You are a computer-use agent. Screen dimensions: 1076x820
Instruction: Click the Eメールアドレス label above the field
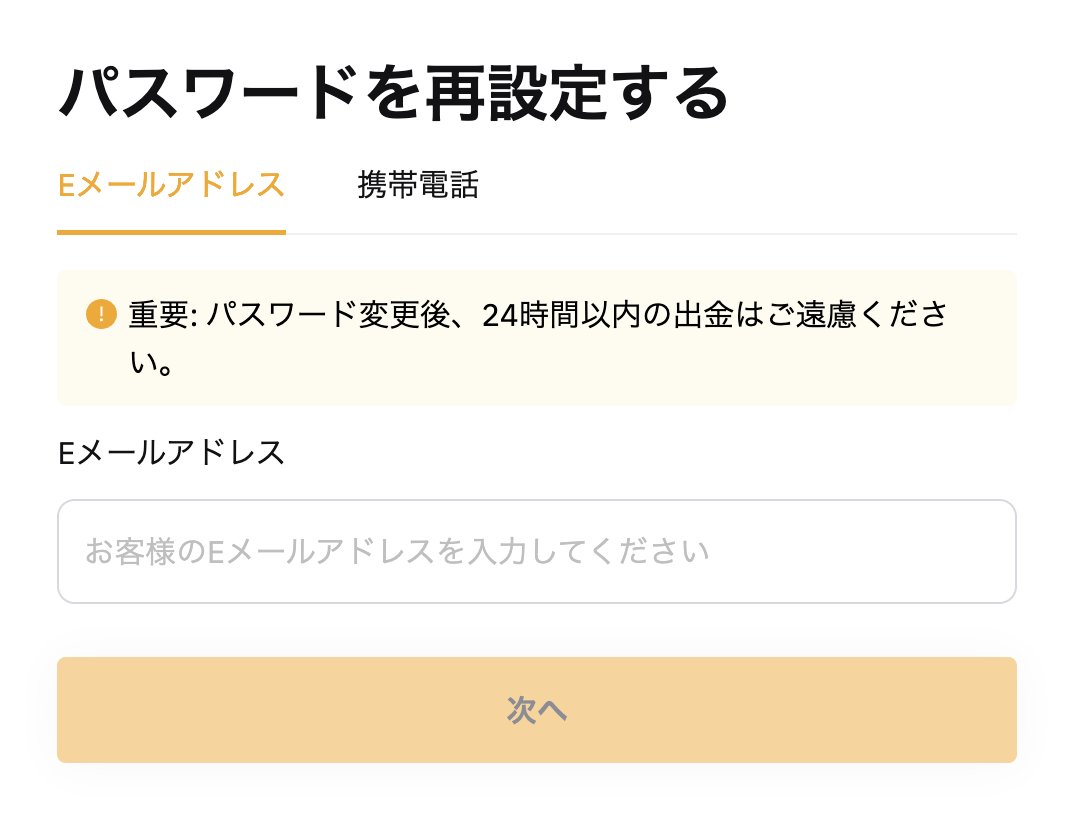[172, 453]
